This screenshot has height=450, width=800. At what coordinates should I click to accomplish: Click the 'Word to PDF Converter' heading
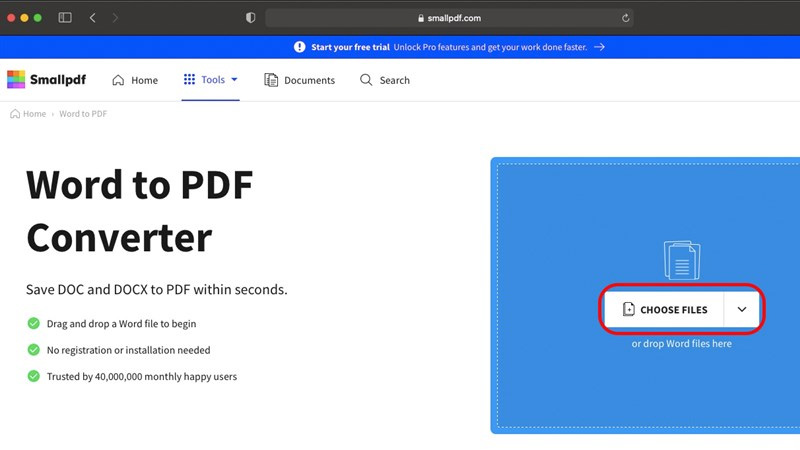(140, 211)
